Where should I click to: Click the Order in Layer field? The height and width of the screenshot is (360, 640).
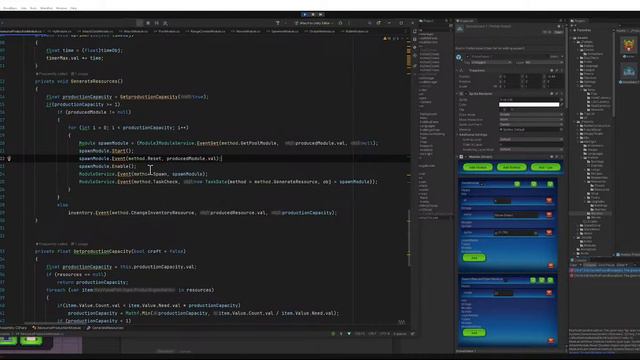point(531,144)
